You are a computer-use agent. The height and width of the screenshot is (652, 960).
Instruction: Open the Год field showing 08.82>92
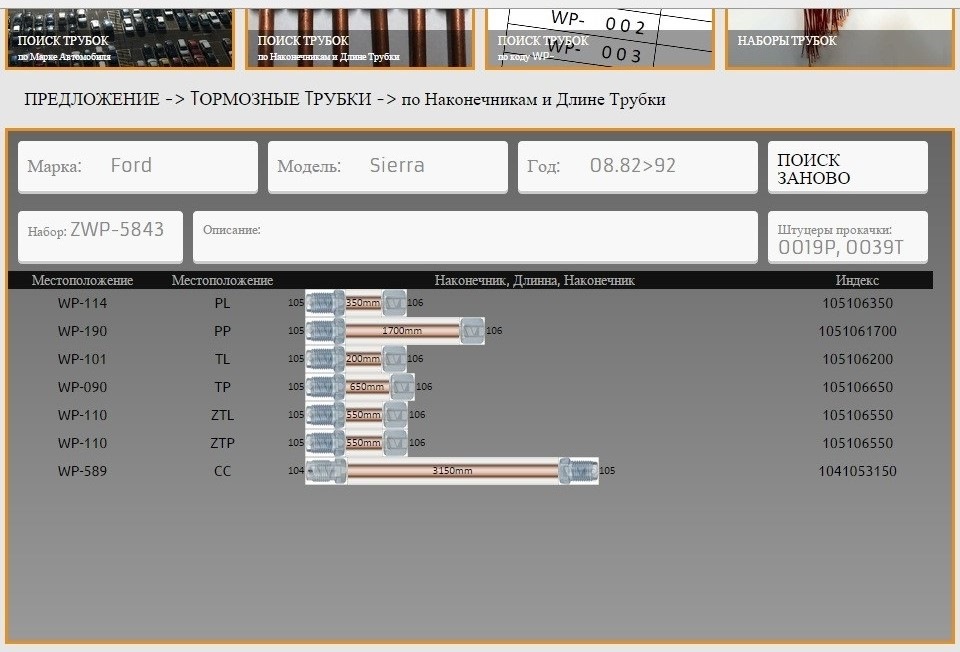[x=637, y=168]
